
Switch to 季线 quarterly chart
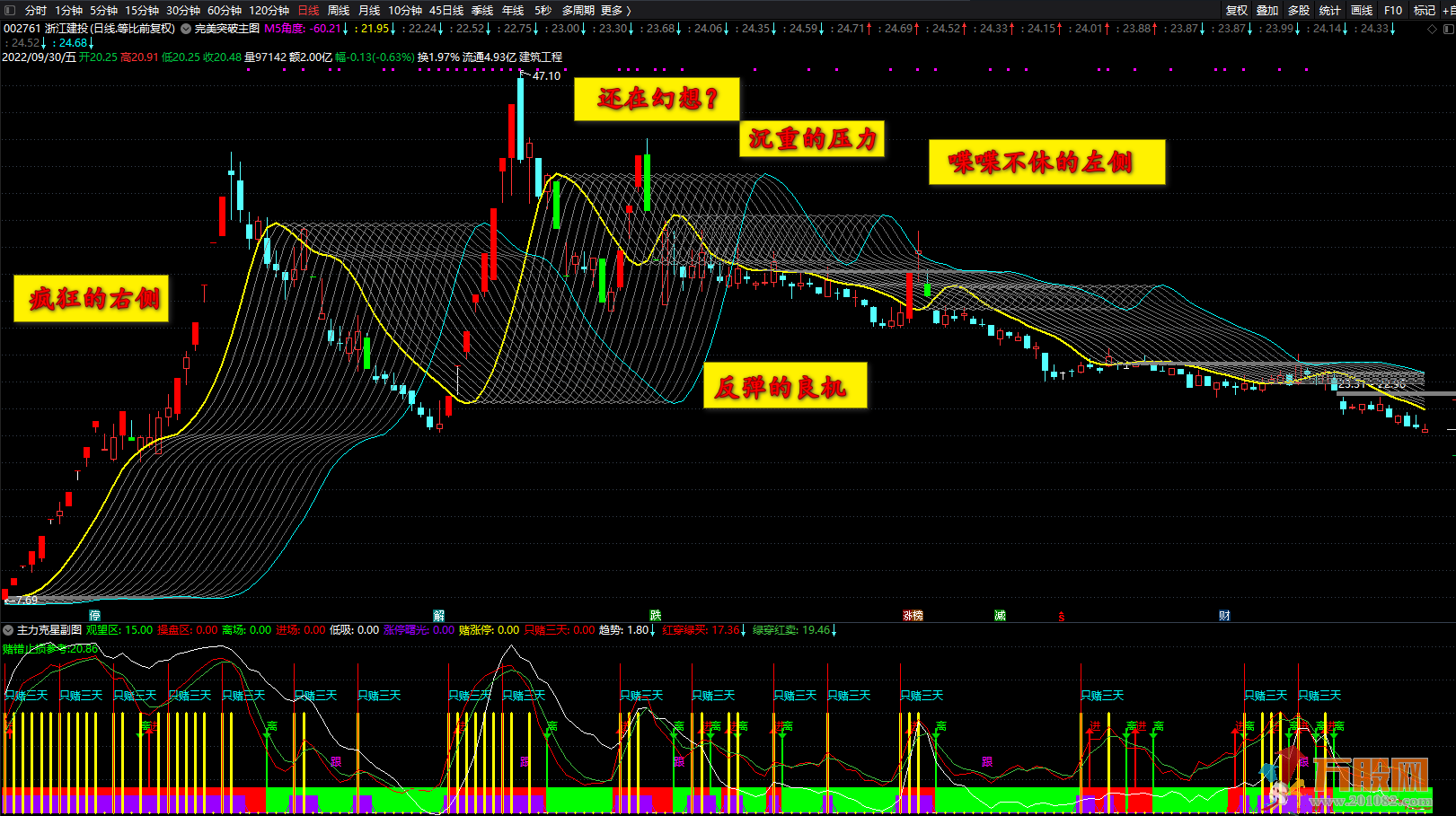coord(482,10)
